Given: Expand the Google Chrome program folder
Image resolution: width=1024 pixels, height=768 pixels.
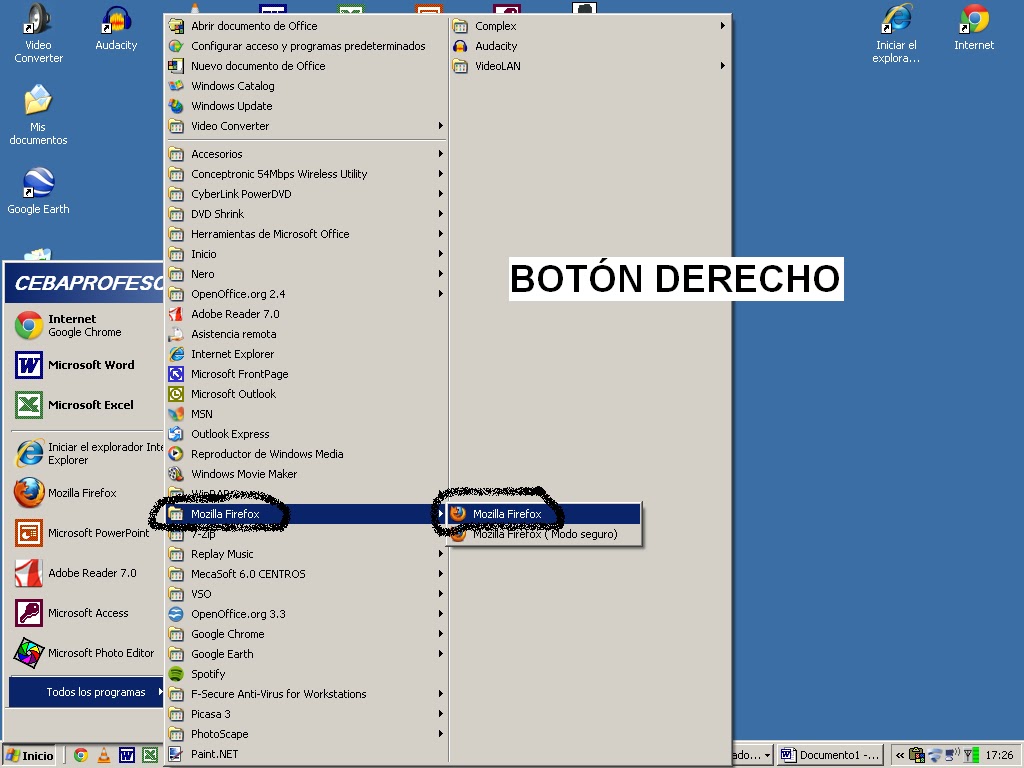Looking at the screenshot, I should [x=307, y=634].
